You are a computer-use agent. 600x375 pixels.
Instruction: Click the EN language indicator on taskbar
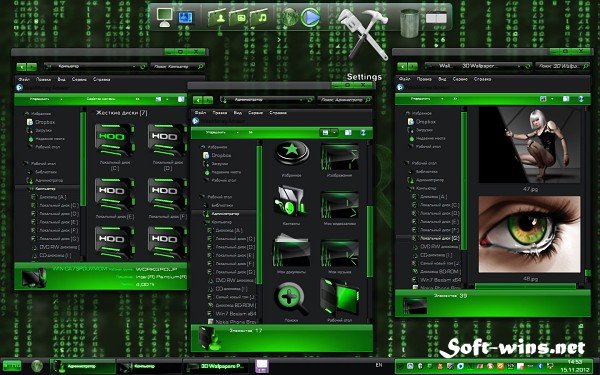pyautogui.click(x=379, y=365)
